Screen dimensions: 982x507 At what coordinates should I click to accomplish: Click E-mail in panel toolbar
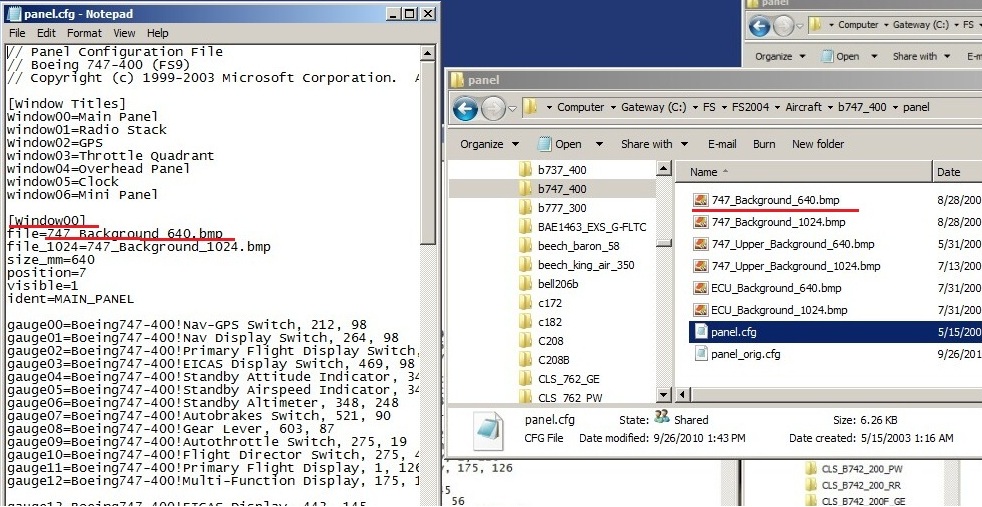(x=722, y=144)
